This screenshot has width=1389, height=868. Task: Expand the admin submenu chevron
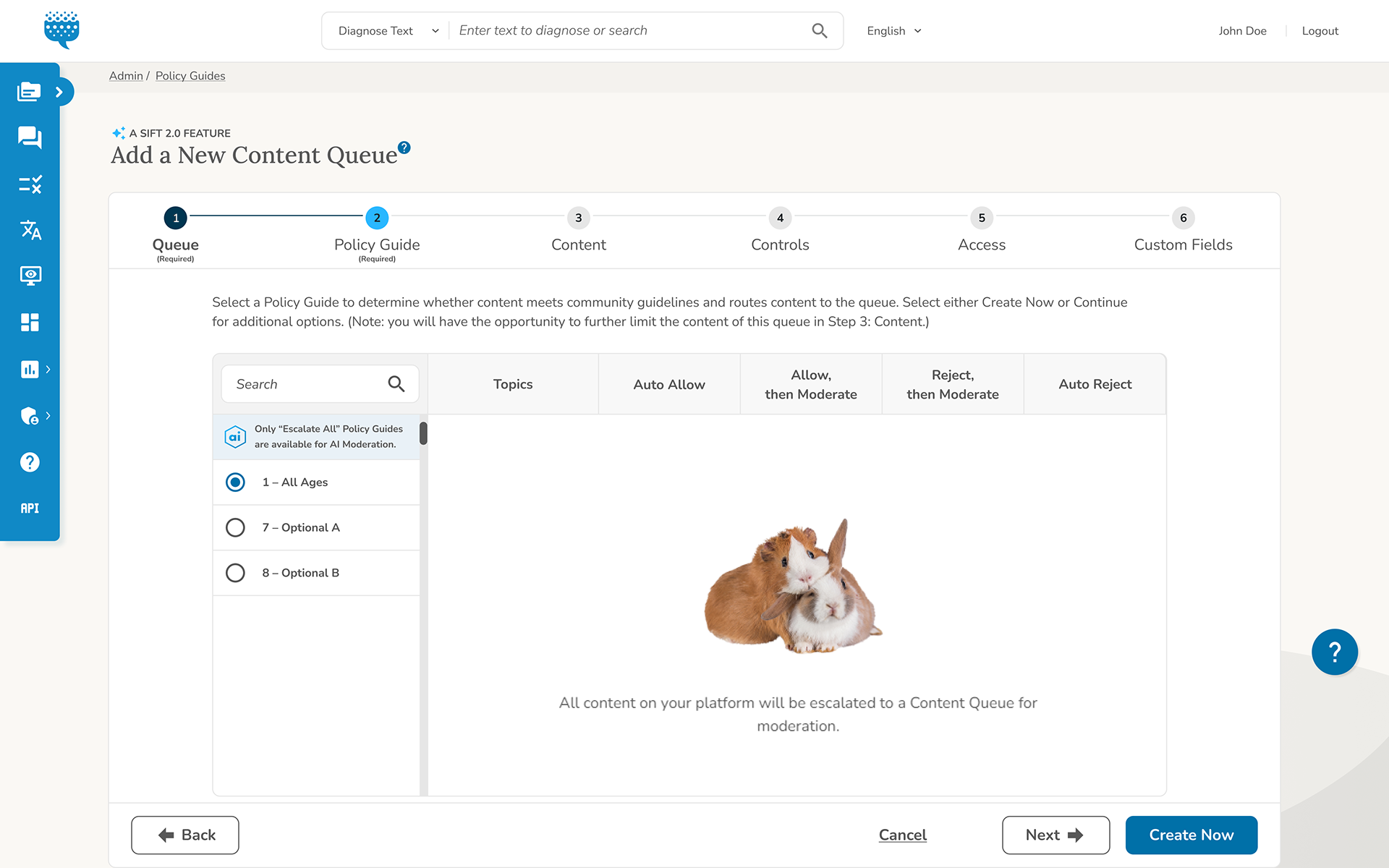click(48, 415)
